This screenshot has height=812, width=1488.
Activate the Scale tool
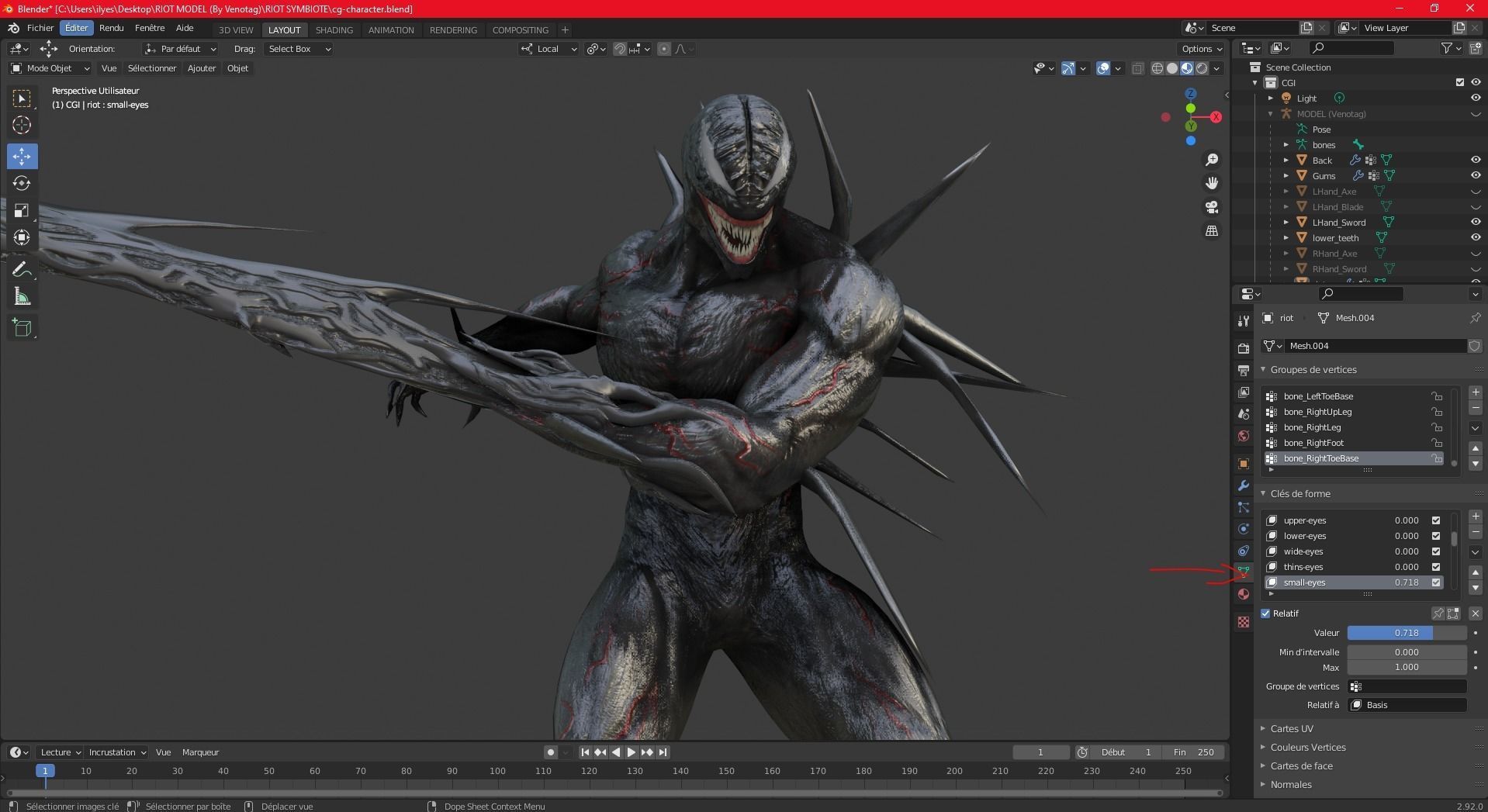[x=22, y=210]
